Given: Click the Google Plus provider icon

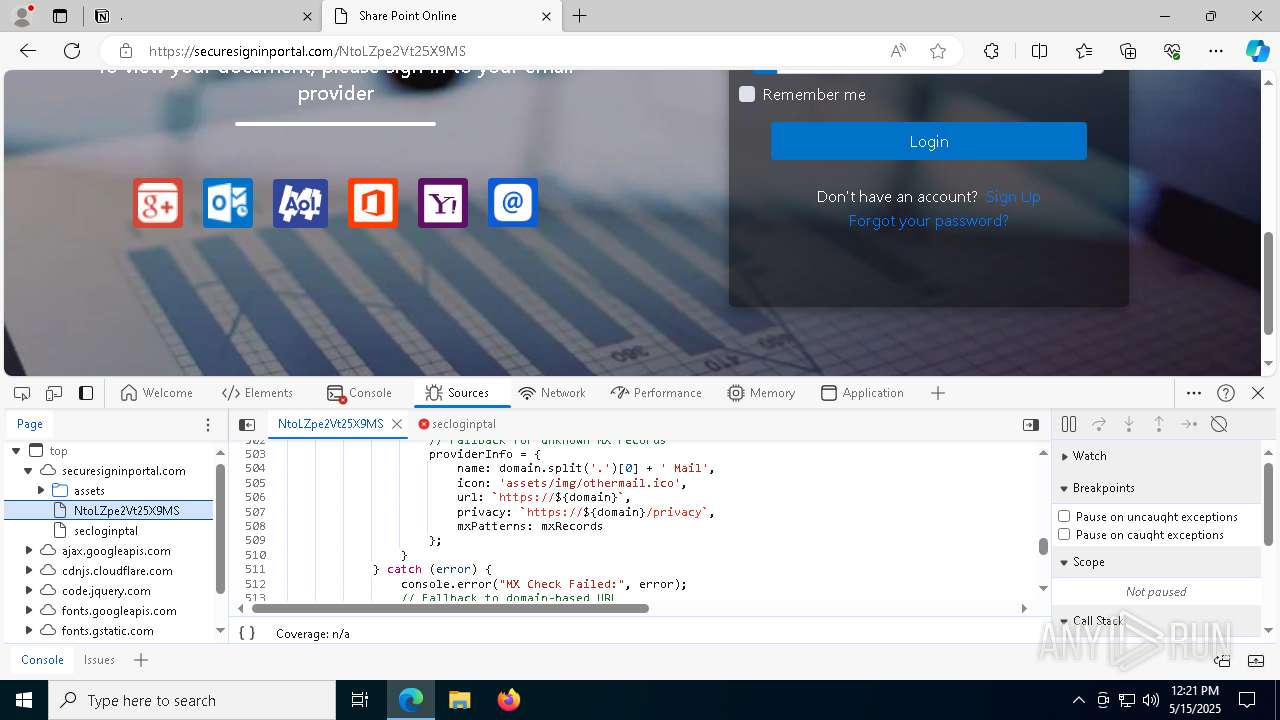Looking at the screenshot, I should coord(158,203).
